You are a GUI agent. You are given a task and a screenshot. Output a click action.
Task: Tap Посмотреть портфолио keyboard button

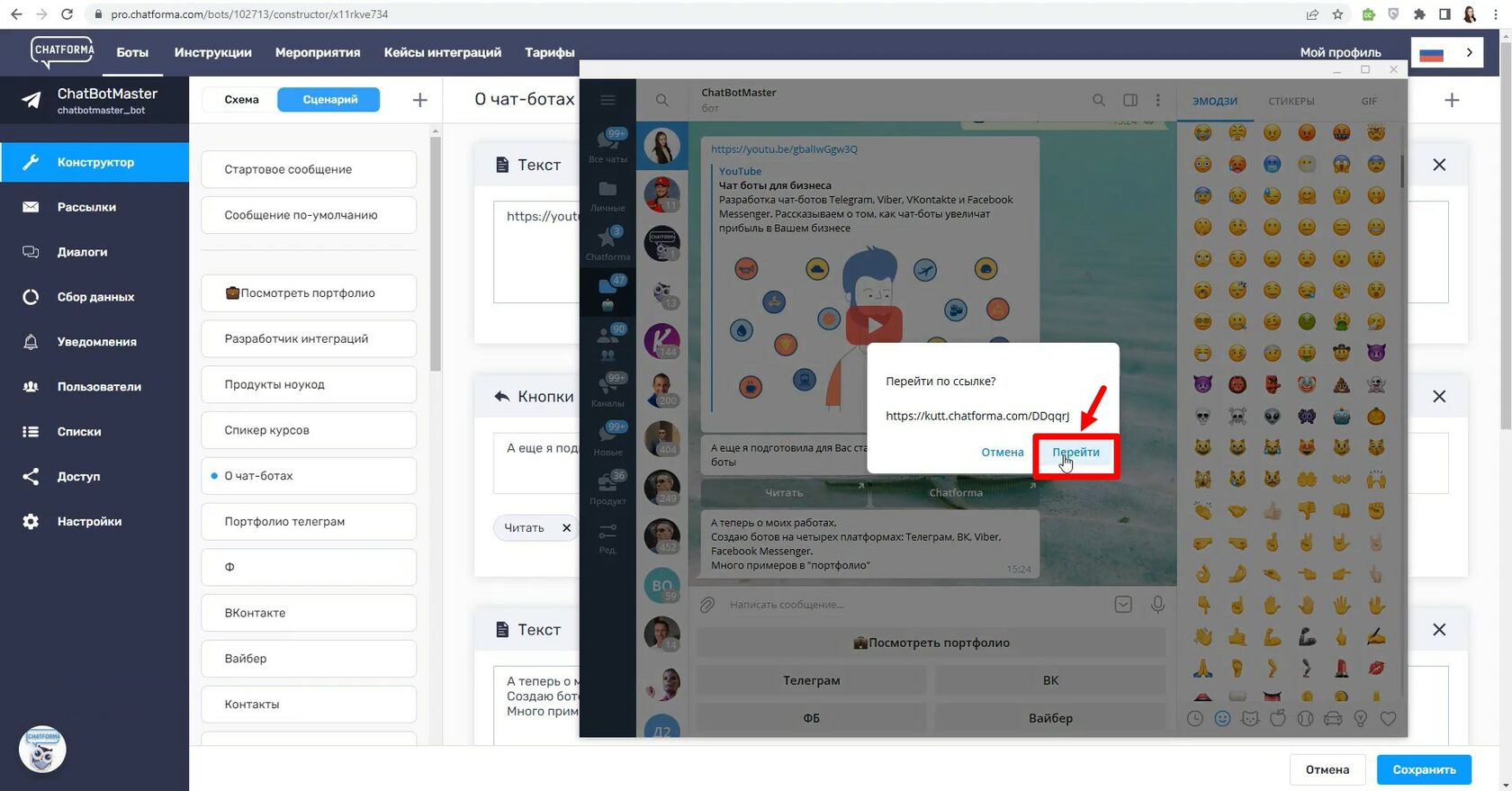point(931,643)
